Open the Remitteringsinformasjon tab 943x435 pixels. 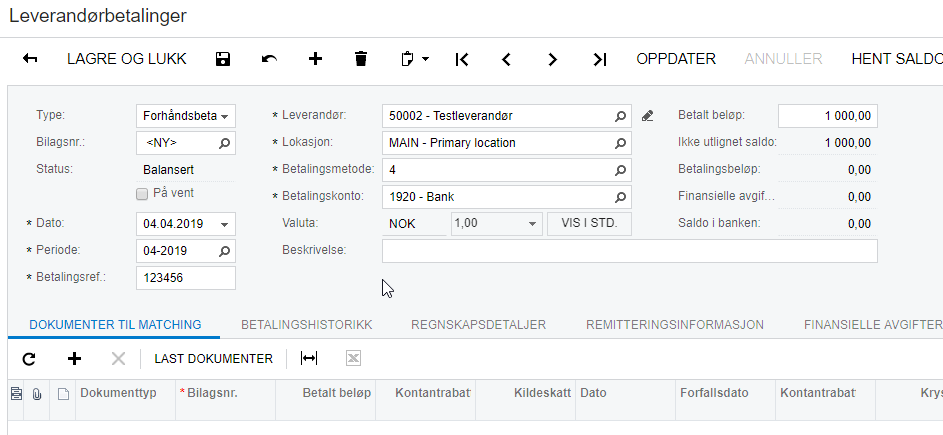click(675, 325)
